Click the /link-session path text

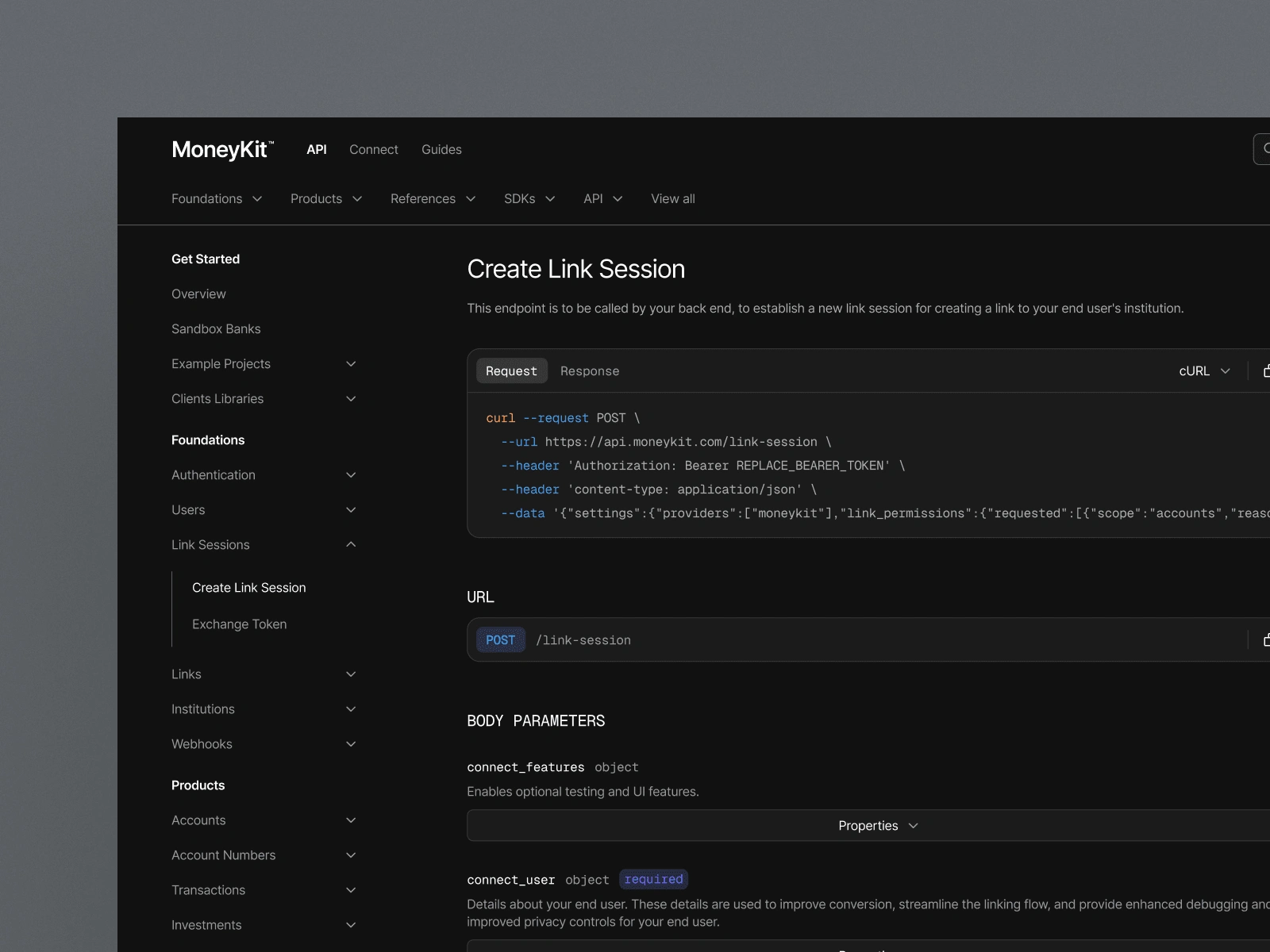pos(583,640)
